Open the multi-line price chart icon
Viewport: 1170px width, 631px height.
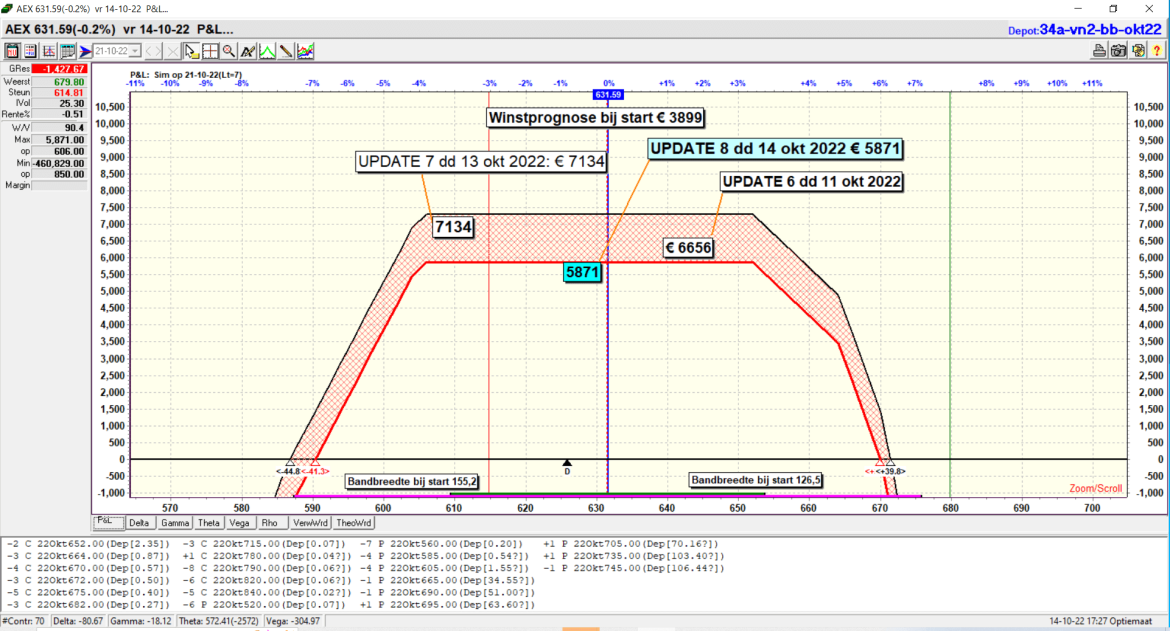tap(305, 51)
